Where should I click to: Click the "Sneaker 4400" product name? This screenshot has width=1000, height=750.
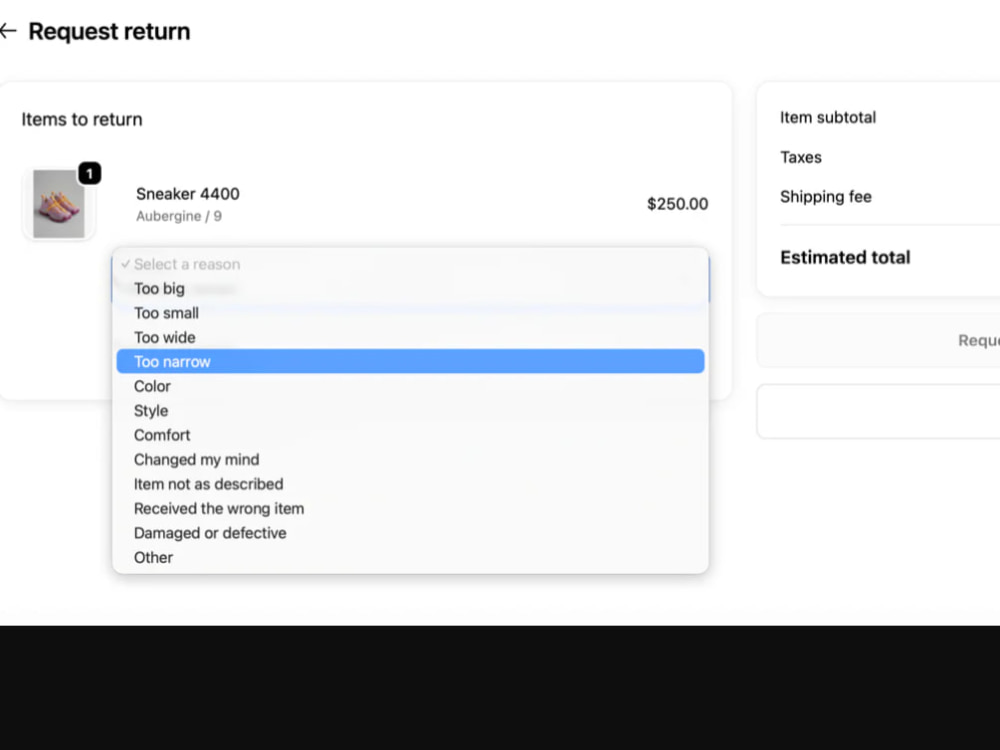click(x=188, y=194)
